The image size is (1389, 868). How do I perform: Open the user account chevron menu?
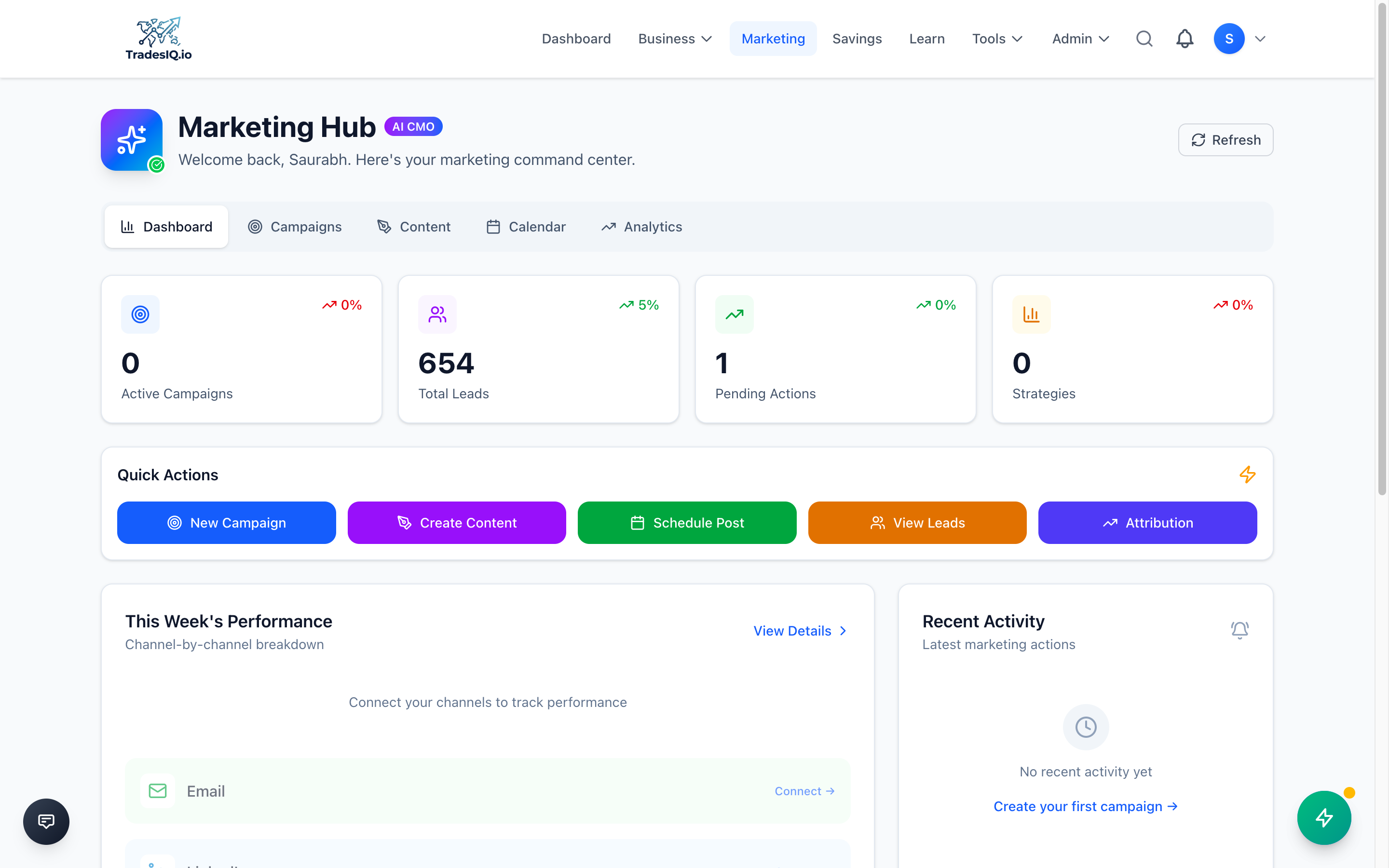point(1260,39)
